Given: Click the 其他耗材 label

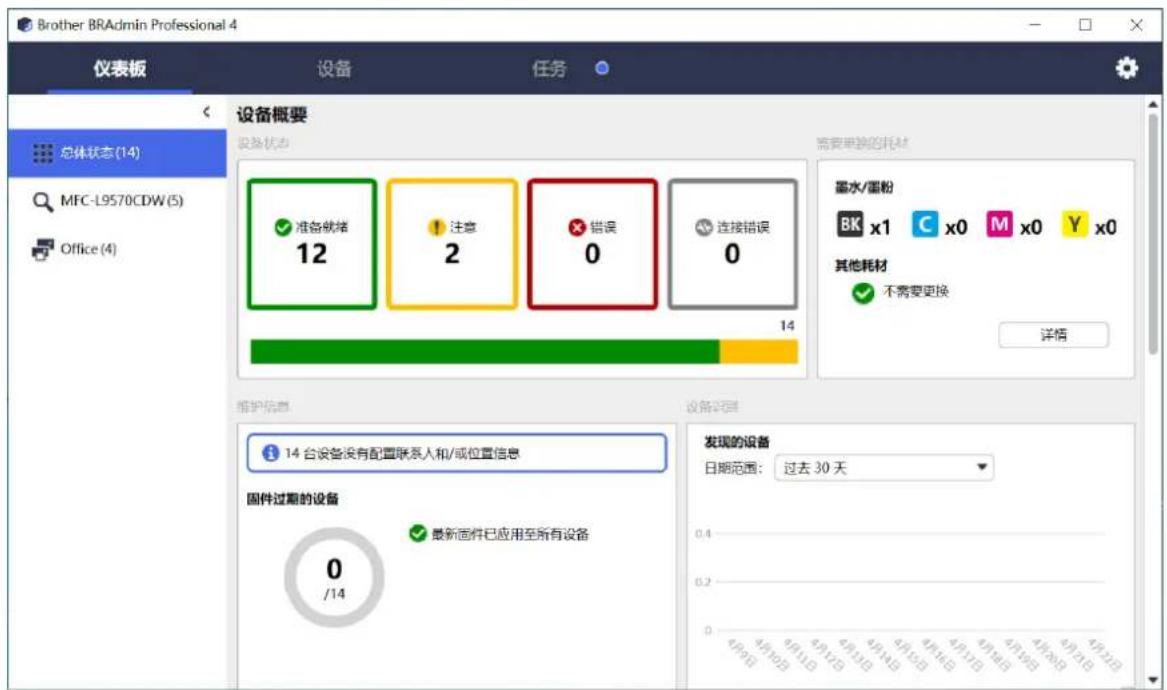Looking at the screenshot, I should tap(861, 266).
